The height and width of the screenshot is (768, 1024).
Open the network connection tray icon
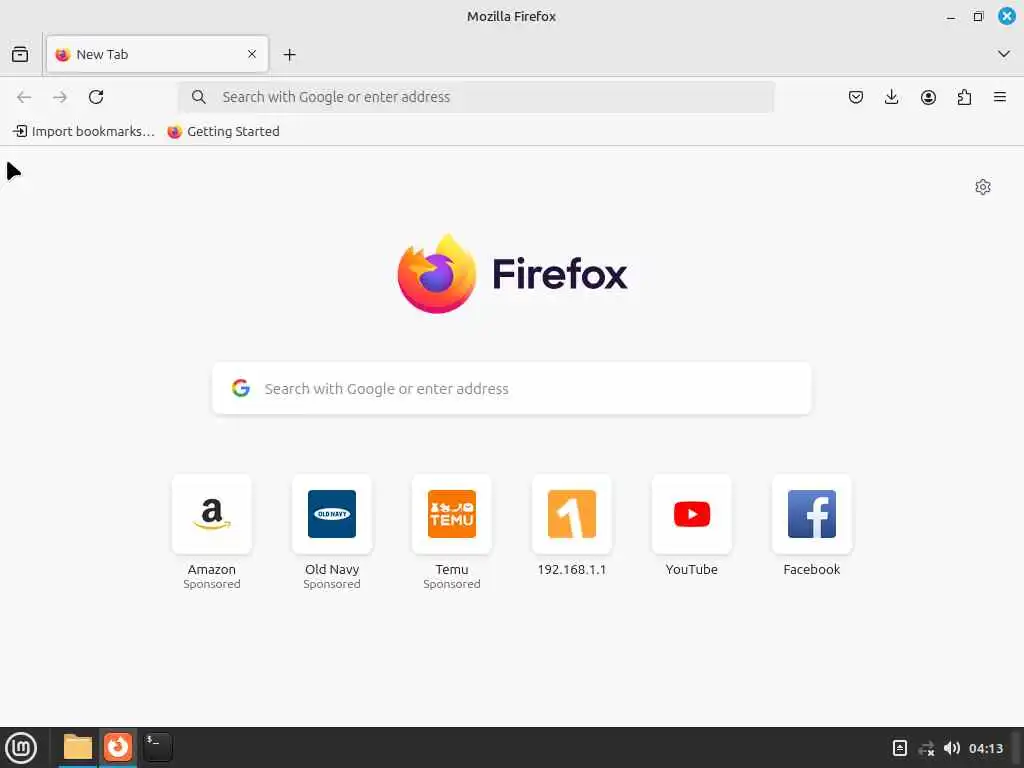[926, 748]
